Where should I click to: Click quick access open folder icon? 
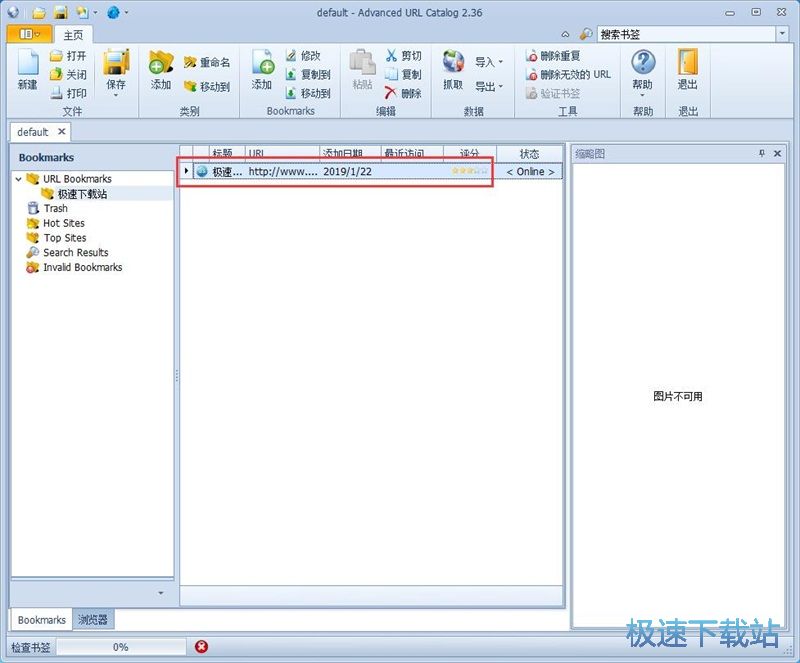click(39, 13)
